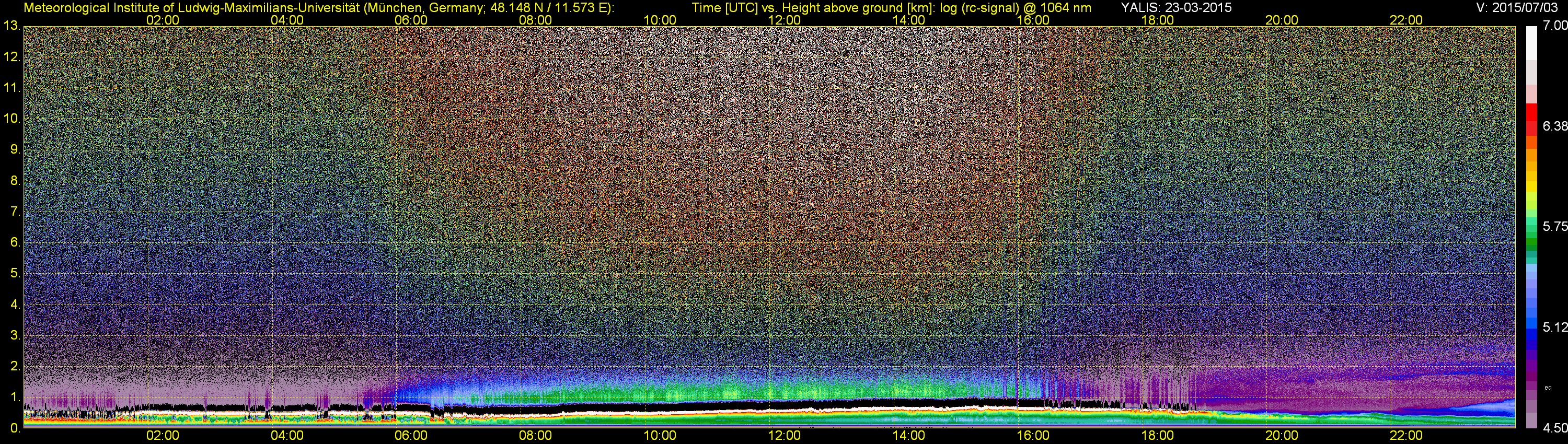This screenshot has height=444, width=1568.
Task: Click the 02:00 label on the bottom time axis
Action: click(163, 436)
